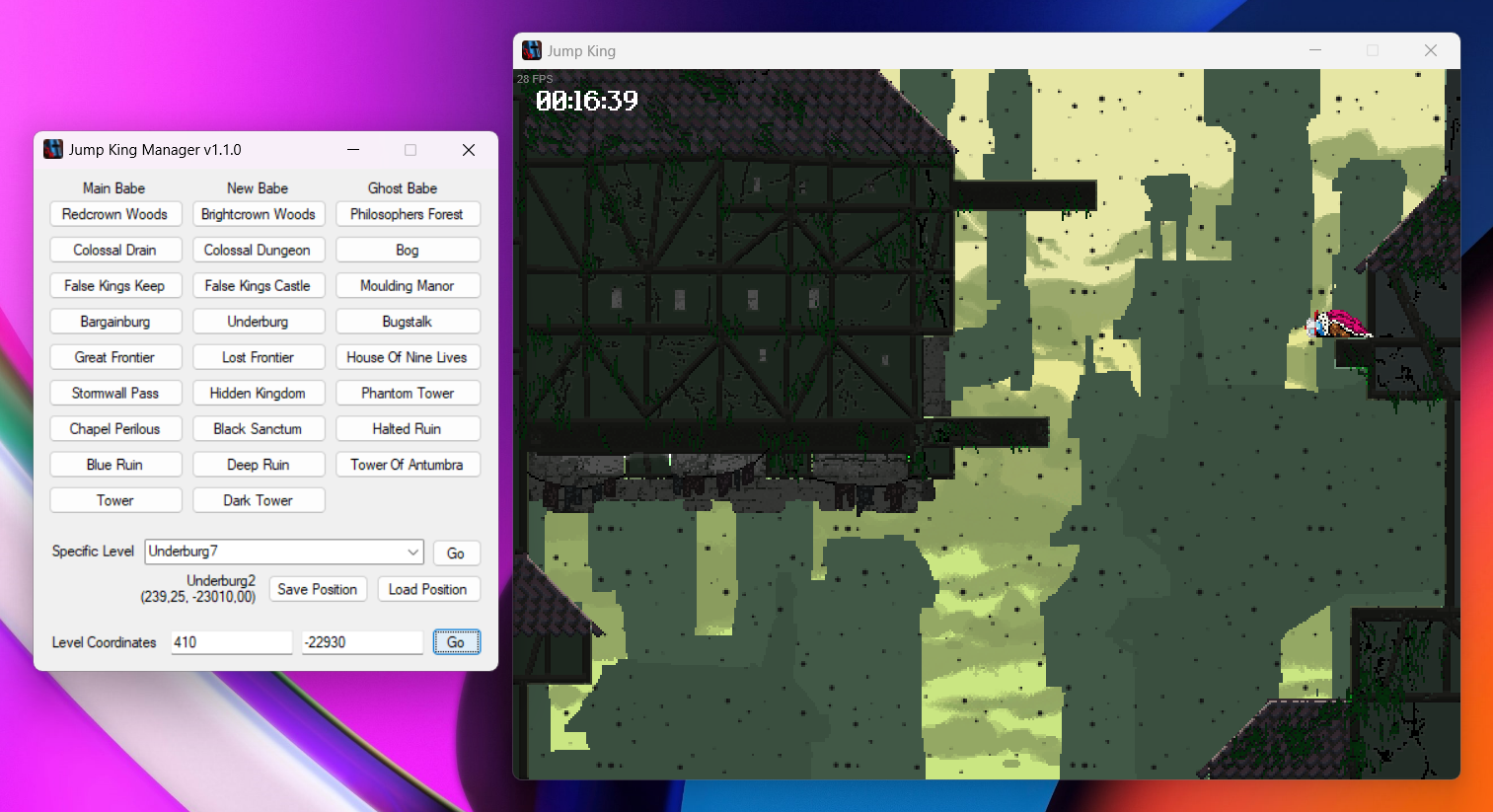Go to Redcrown Woods
Screen dimensions: 1493x812
click(x=115, y=214)
